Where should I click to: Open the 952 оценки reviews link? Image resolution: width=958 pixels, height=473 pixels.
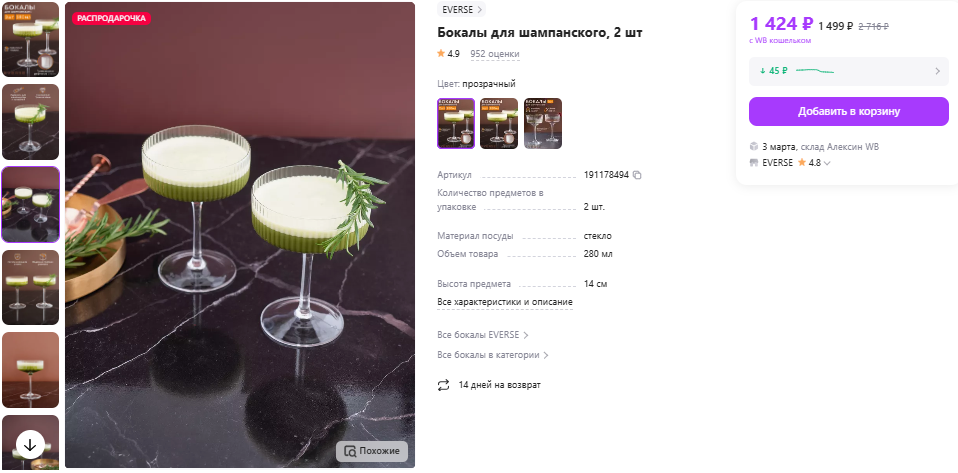pos(495,54)
